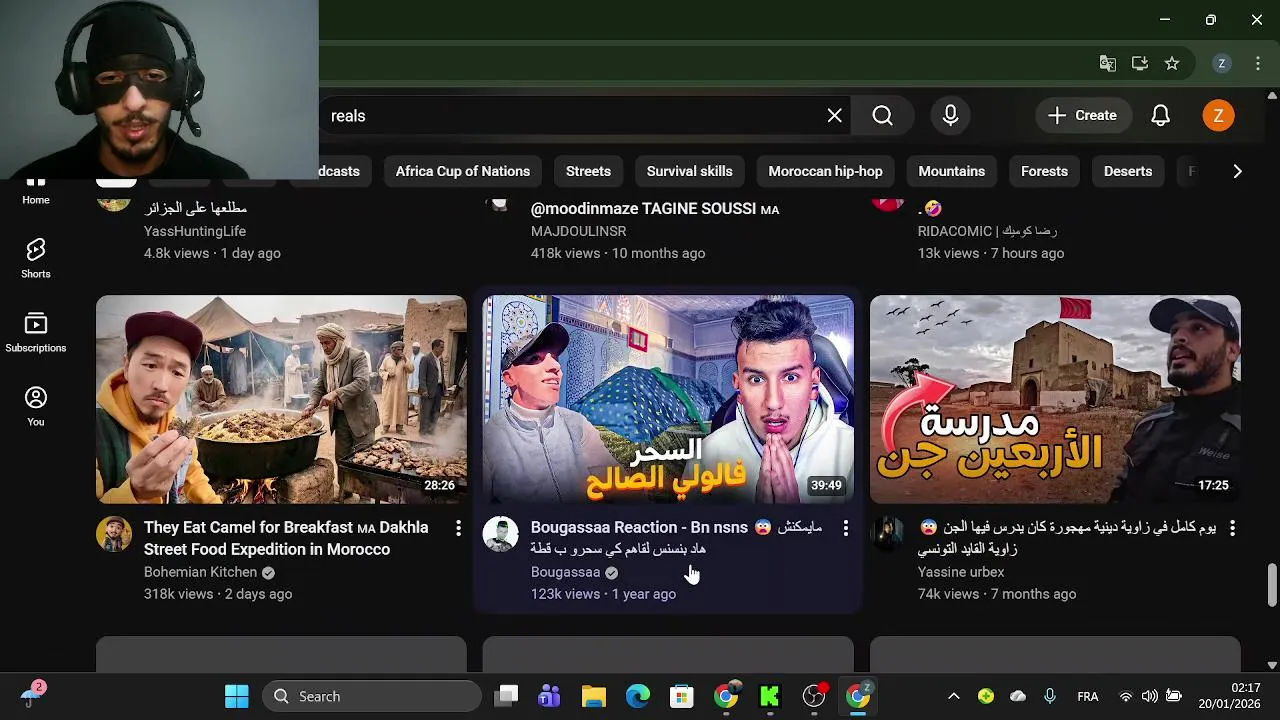
Task: Open File Explorer from taskbar
Action: pyautogui.click(x=594, y=696)
